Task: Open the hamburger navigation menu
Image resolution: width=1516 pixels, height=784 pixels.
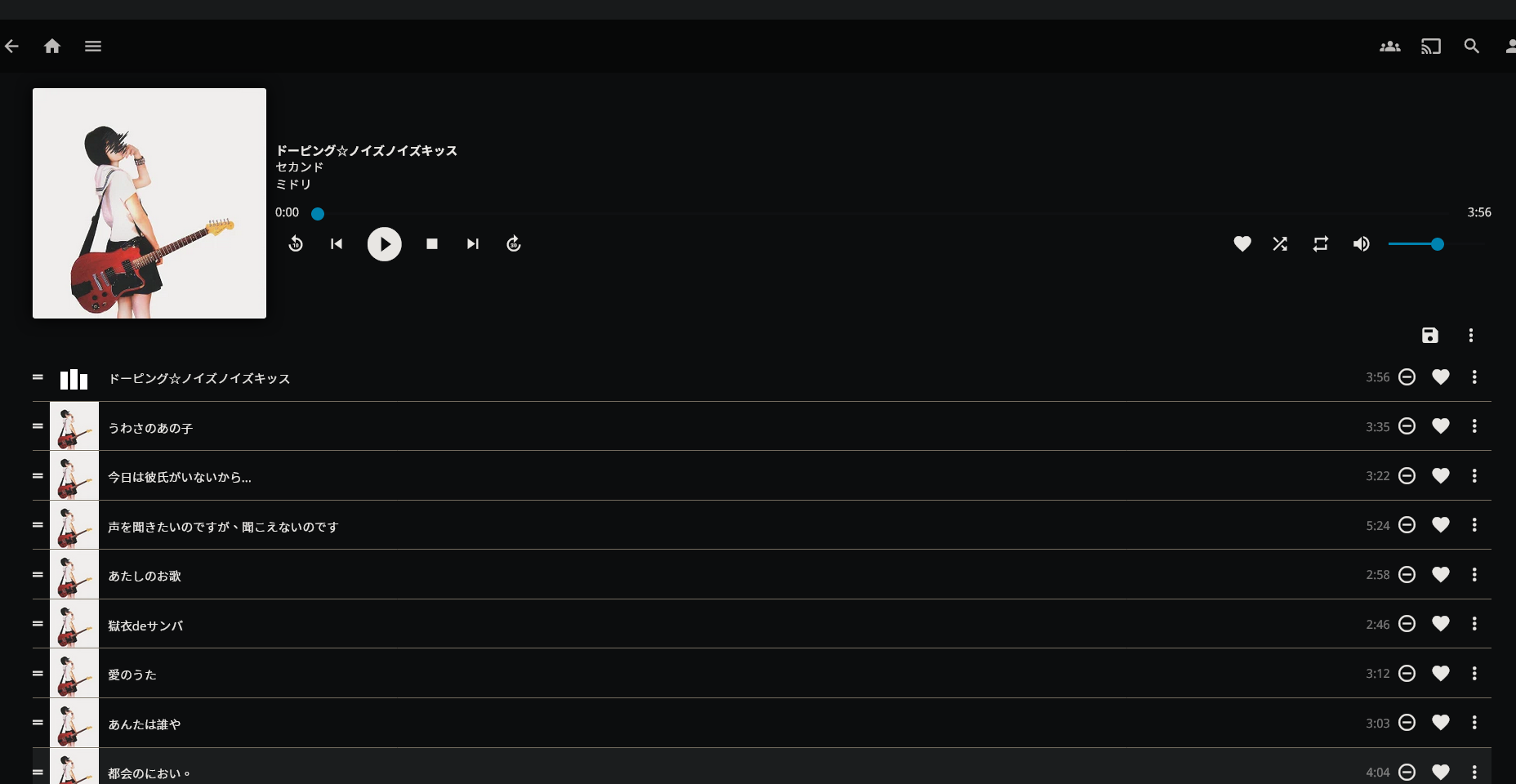Action: pyautogui.click(x=93, y=47)
